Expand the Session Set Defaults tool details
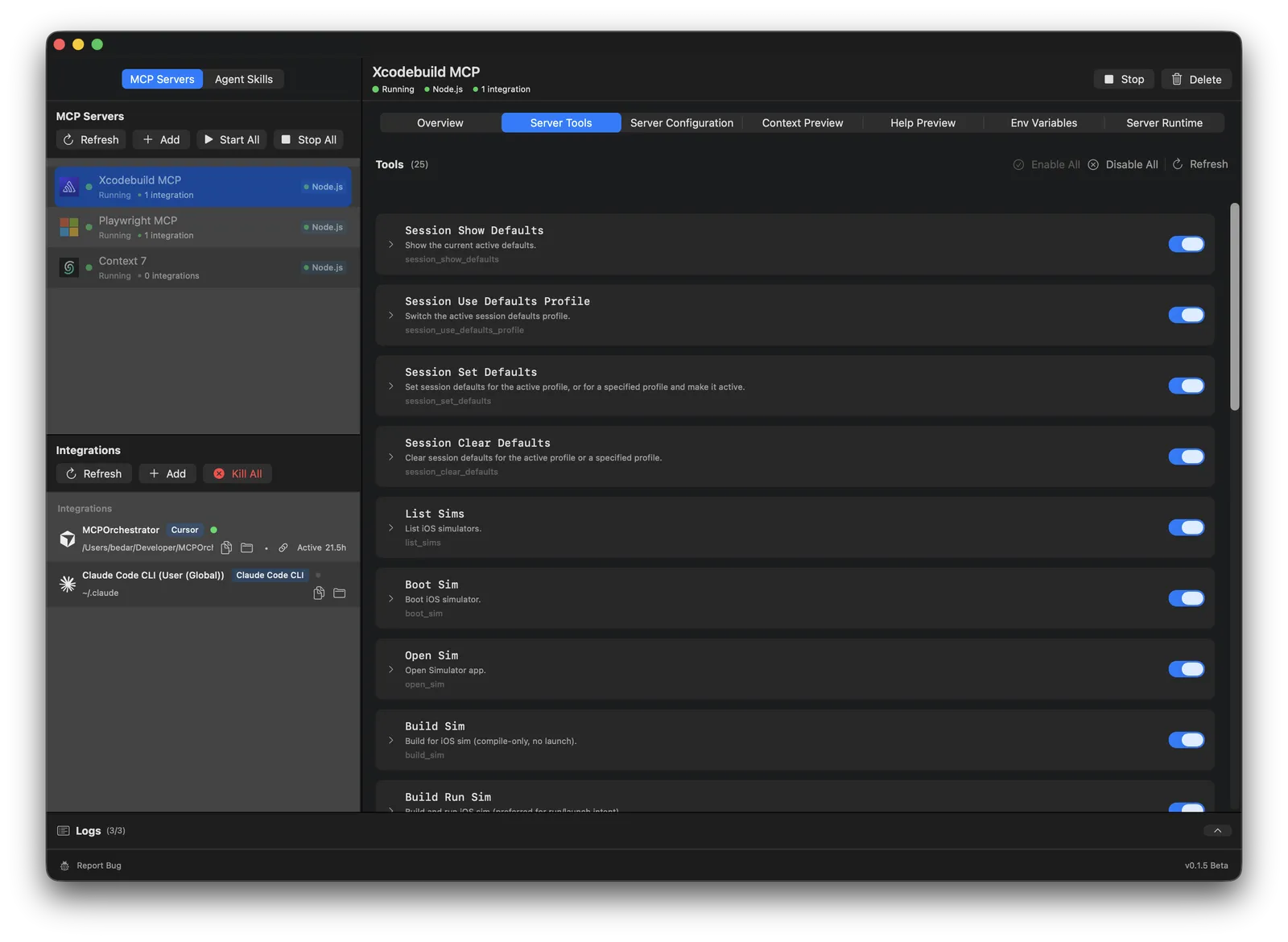The width and height of the screenshot is (1288, 942). pyautogui.click(x=391, y=386)
